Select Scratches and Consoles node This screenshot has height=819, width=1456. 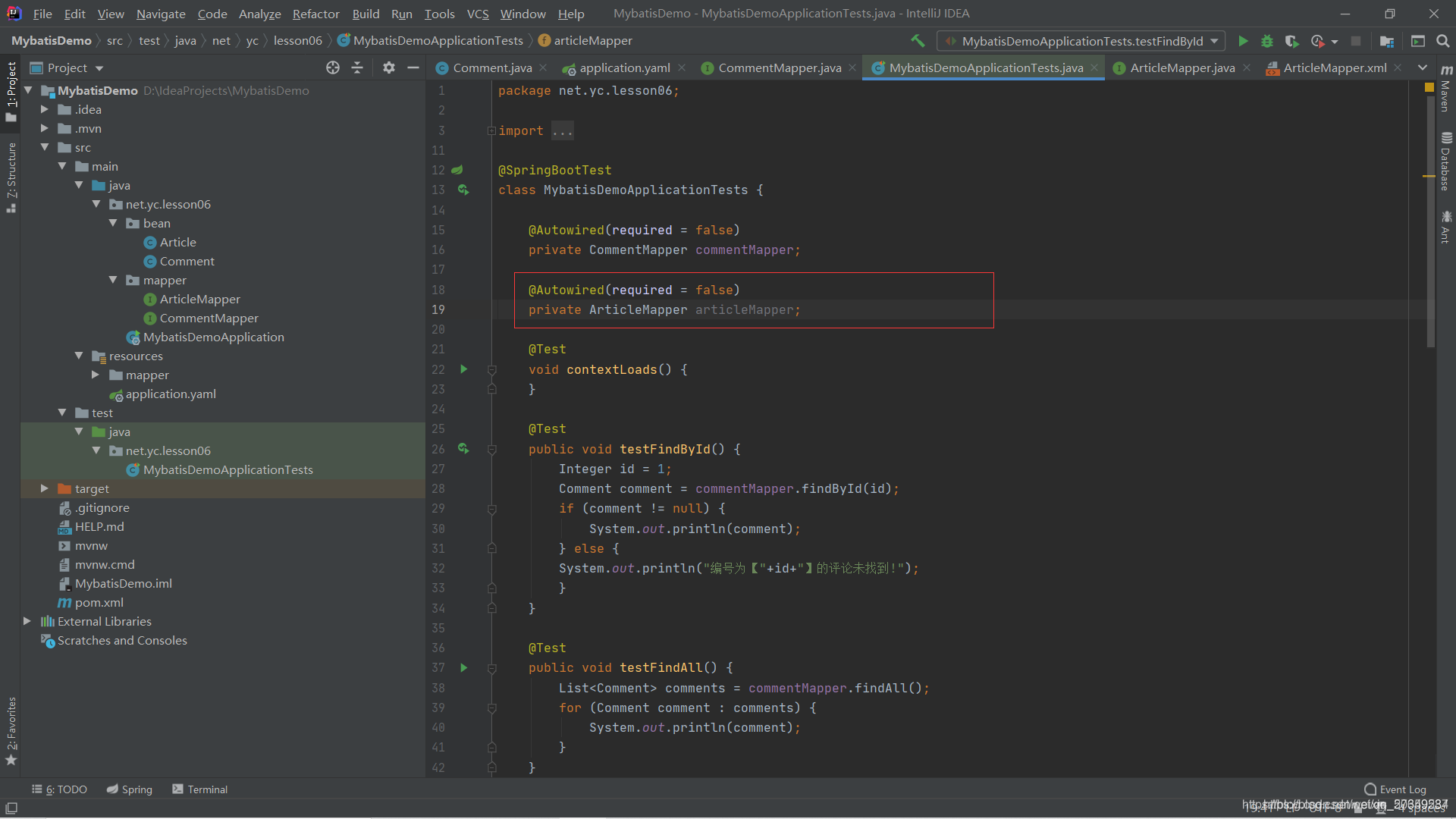click(x=122, y=640)
